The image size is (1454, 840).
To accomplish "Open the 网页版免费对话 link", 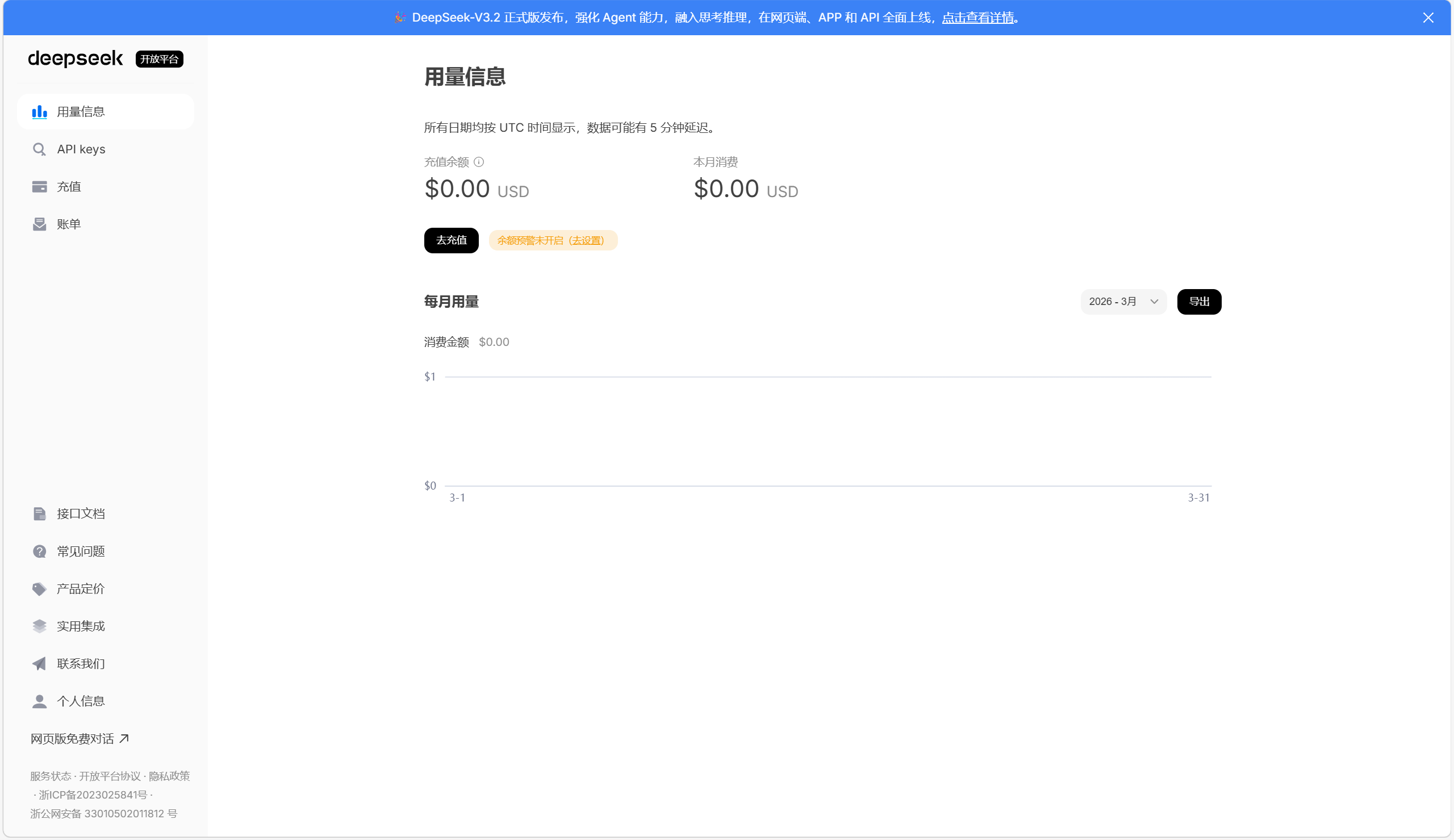I will (80, 739).
